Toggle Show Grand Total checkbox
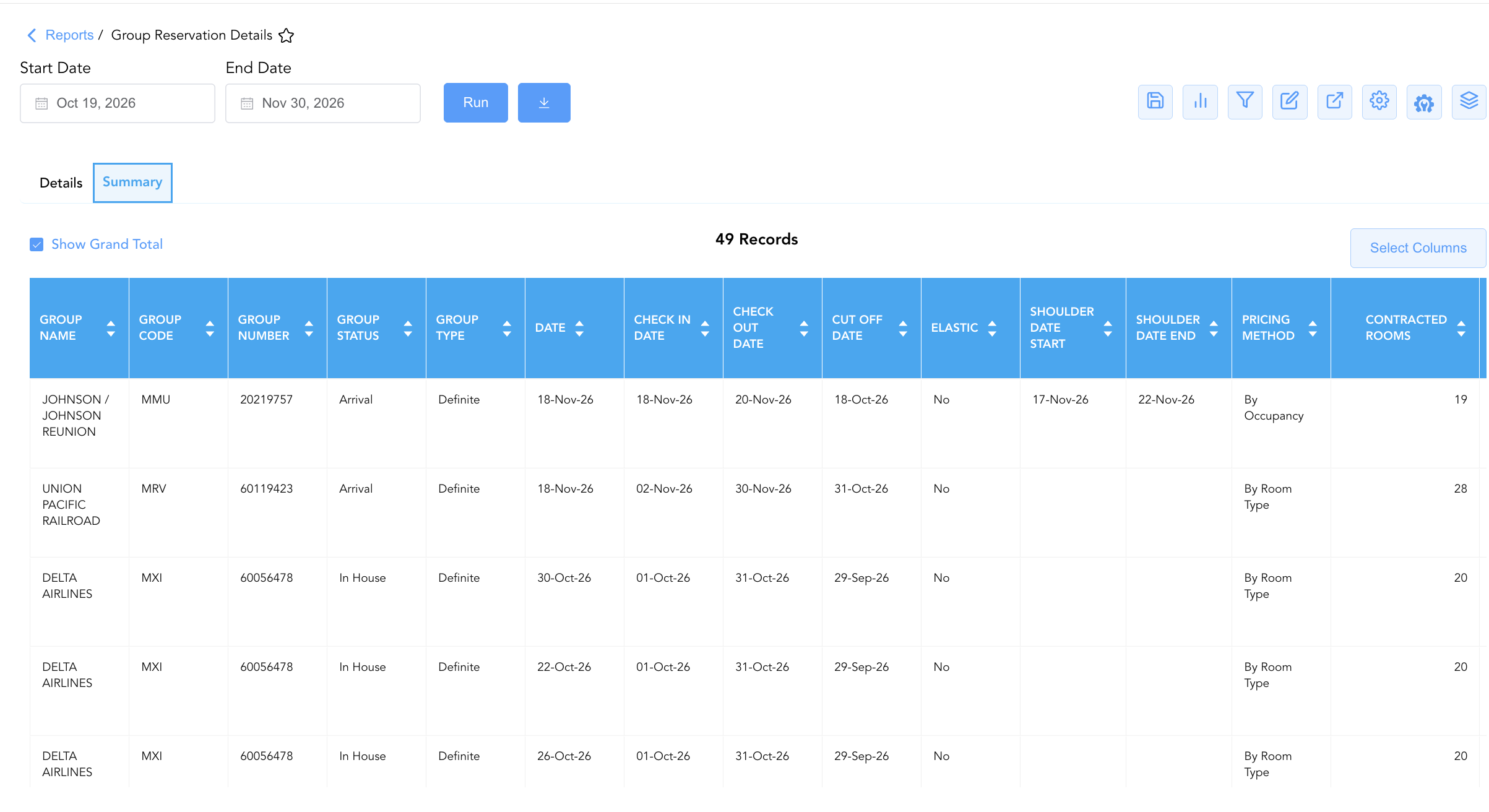Image resolution: width=1489 pixels, height=812 pixels. 37,244
